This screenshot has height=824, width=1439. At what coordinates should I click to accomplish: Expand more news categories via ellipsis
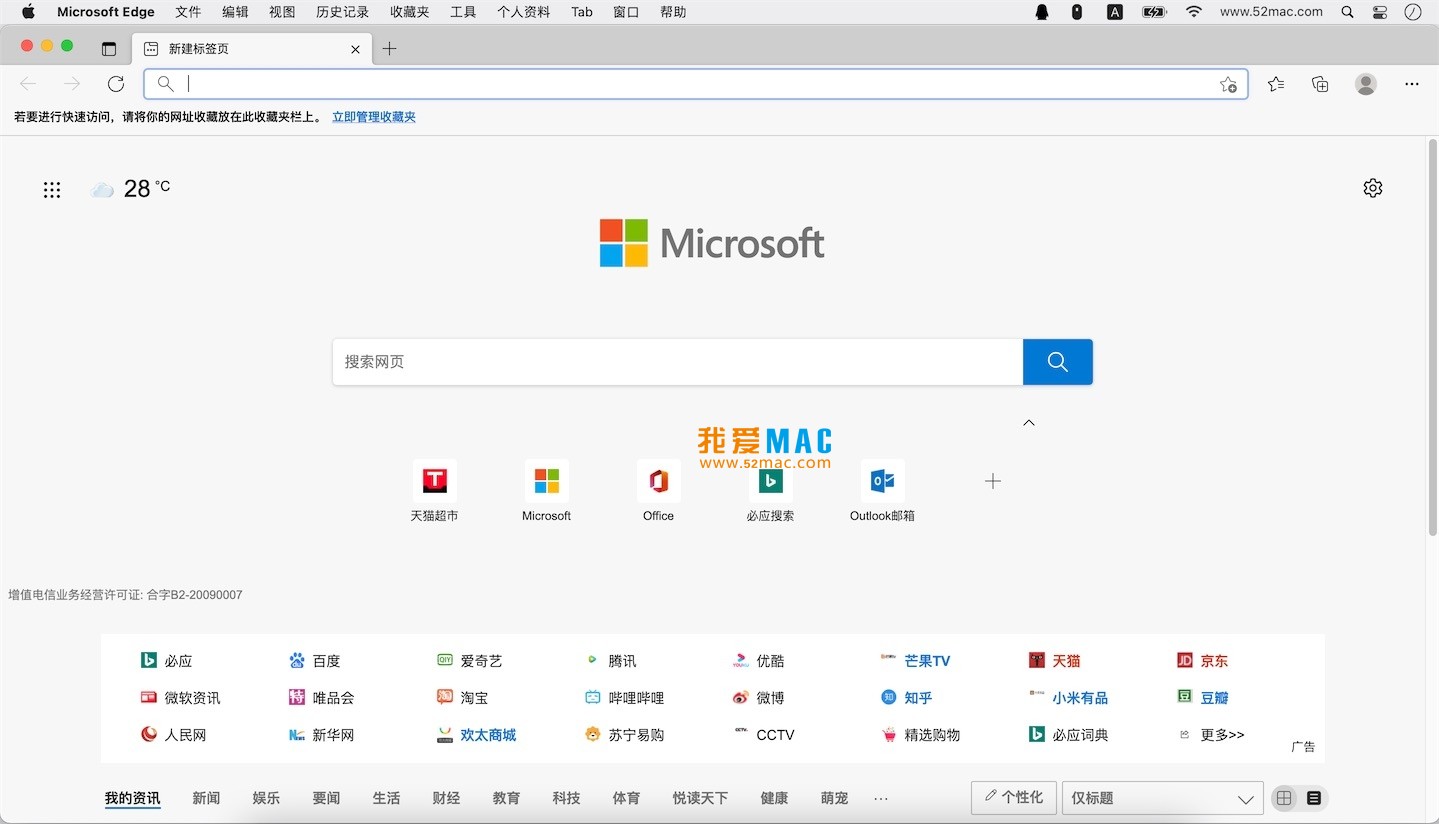coord(880,798)
